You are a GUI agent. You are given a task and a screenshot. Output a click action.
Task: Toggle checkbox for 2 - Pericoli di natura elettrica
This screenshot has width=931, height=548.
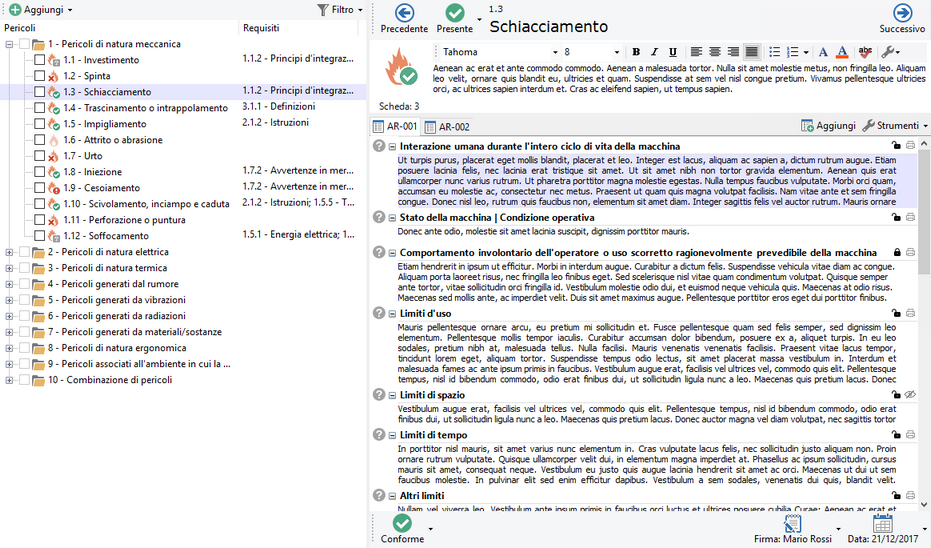click(x=23, y=252)
